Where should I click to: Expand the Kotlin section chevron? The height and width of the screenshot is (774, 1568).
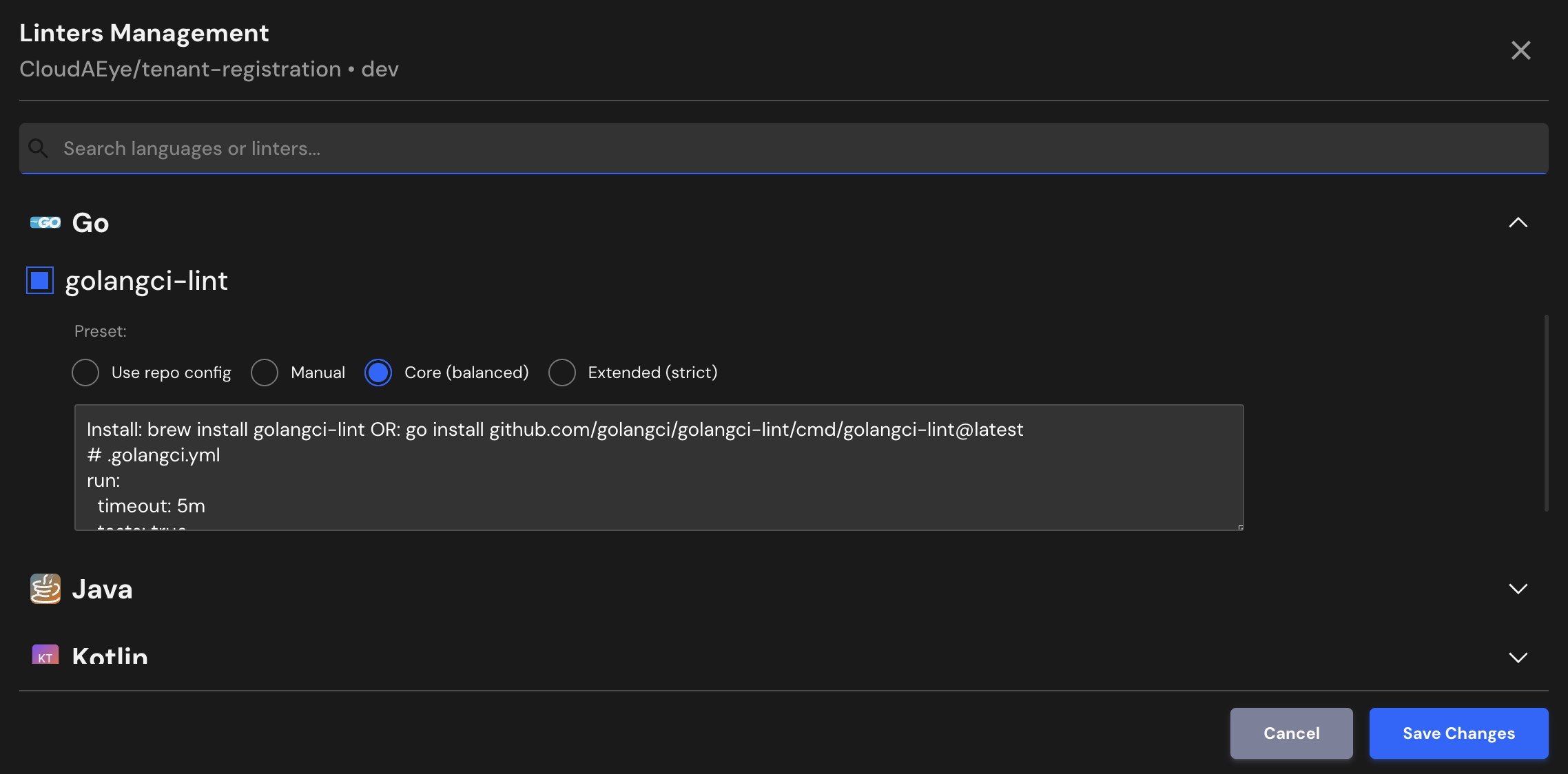point(1518,658)
